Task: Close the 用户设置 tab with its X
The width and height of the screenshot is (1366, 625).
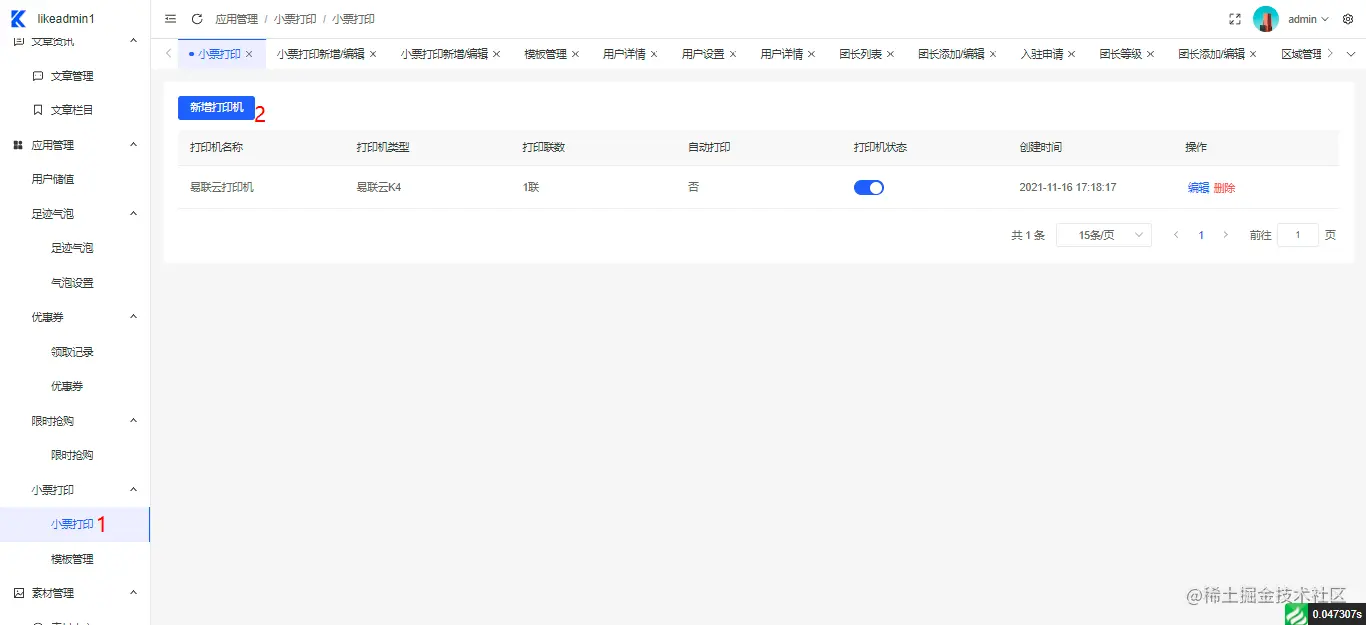Action: [x=733, y=54]
